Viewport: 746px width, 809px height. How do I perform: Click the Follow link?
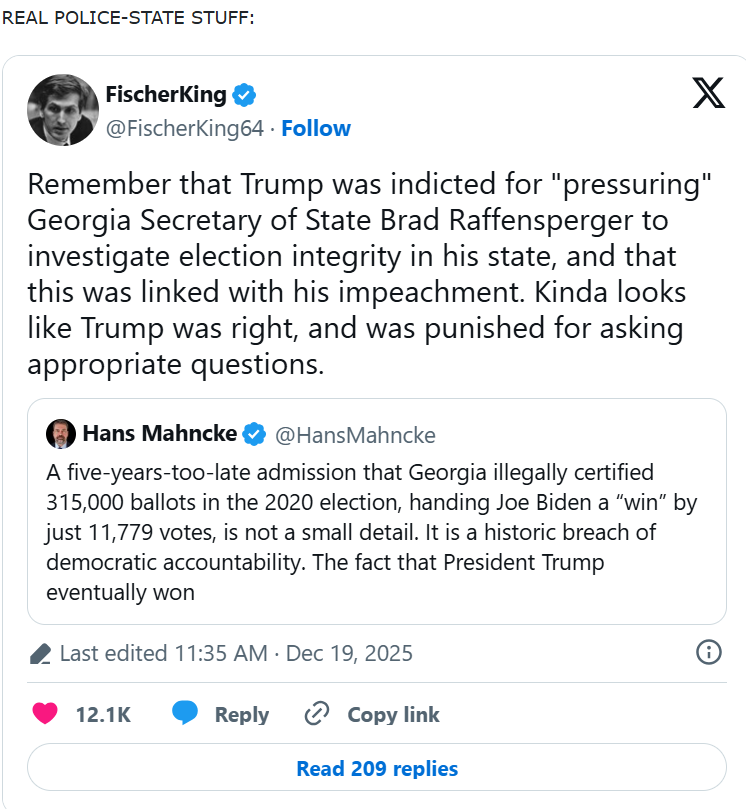click(x=316, y=128)
